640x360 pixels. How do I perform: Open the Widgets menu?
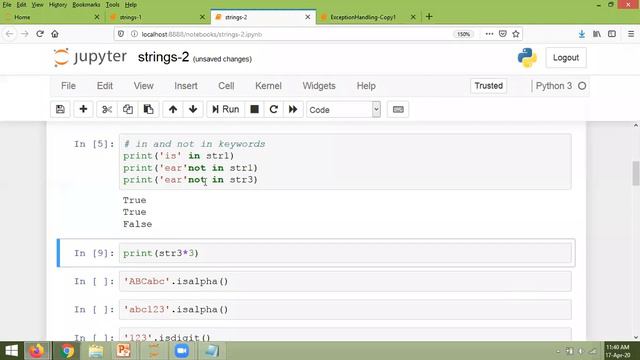point(319,86)
